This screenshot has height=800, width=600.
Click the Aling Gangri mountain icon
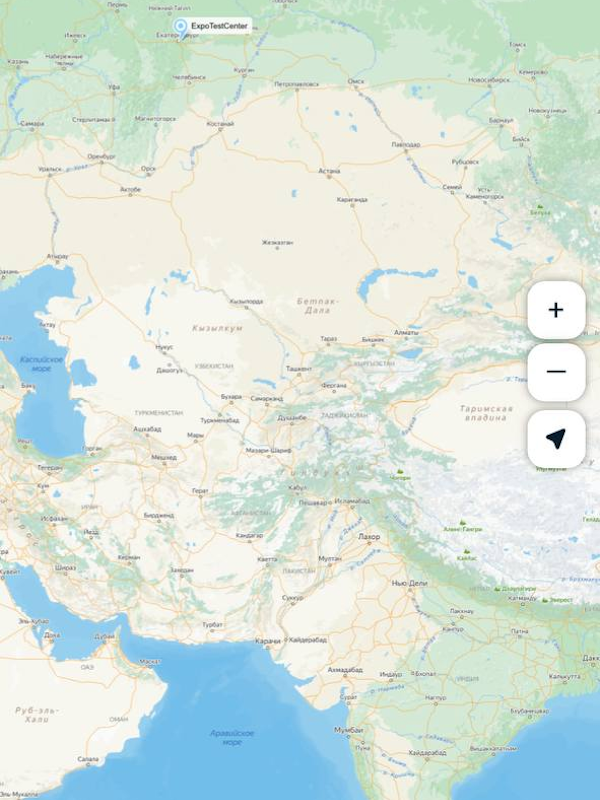[462, 523]
